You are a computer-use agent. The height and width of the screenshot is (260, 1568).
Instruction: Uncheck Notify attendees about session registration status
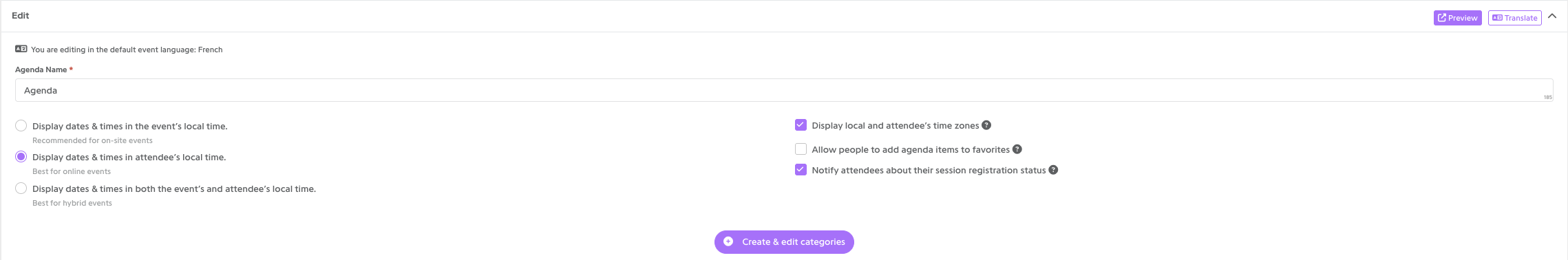point(801,170)
